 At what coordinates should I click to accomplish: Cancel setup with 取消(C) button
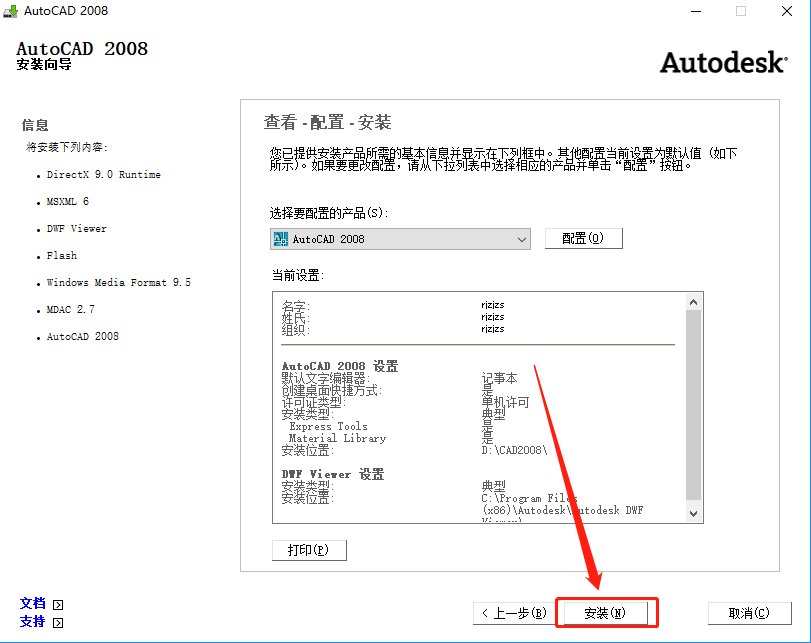[749, 613]
